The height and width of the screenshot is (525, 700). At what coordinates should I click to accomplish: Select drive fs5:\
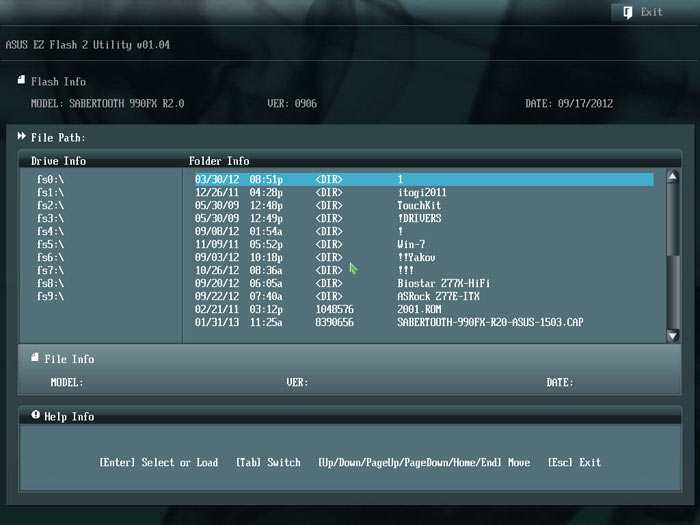coord(50,244)
